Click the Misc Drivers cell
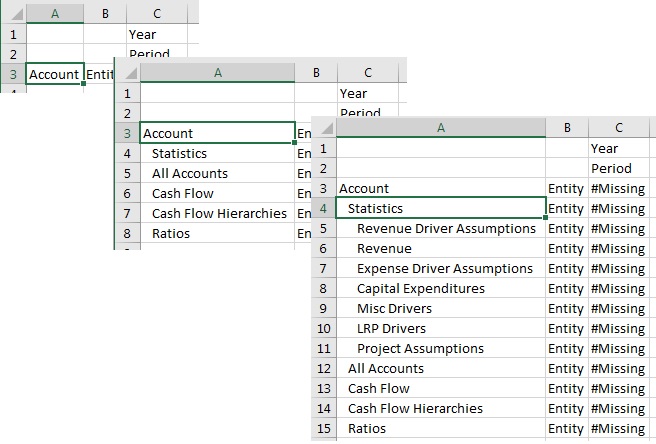The width and height of the screenshot is (656, 444). point(394,308)
